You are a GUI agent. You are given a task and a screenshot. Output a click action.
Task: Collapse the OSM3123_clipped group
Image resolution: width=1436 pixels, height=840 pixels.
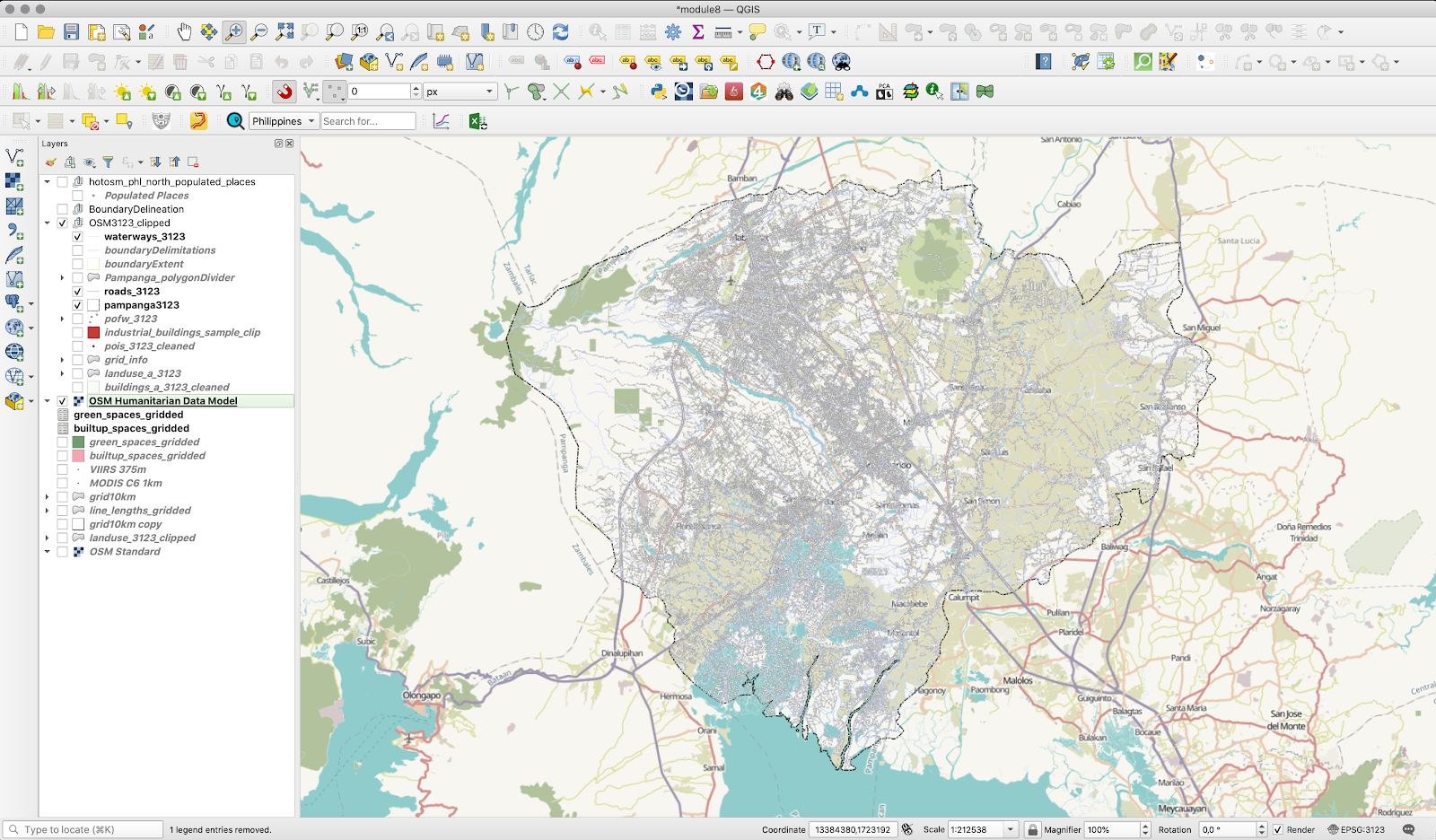coord(48,223)
